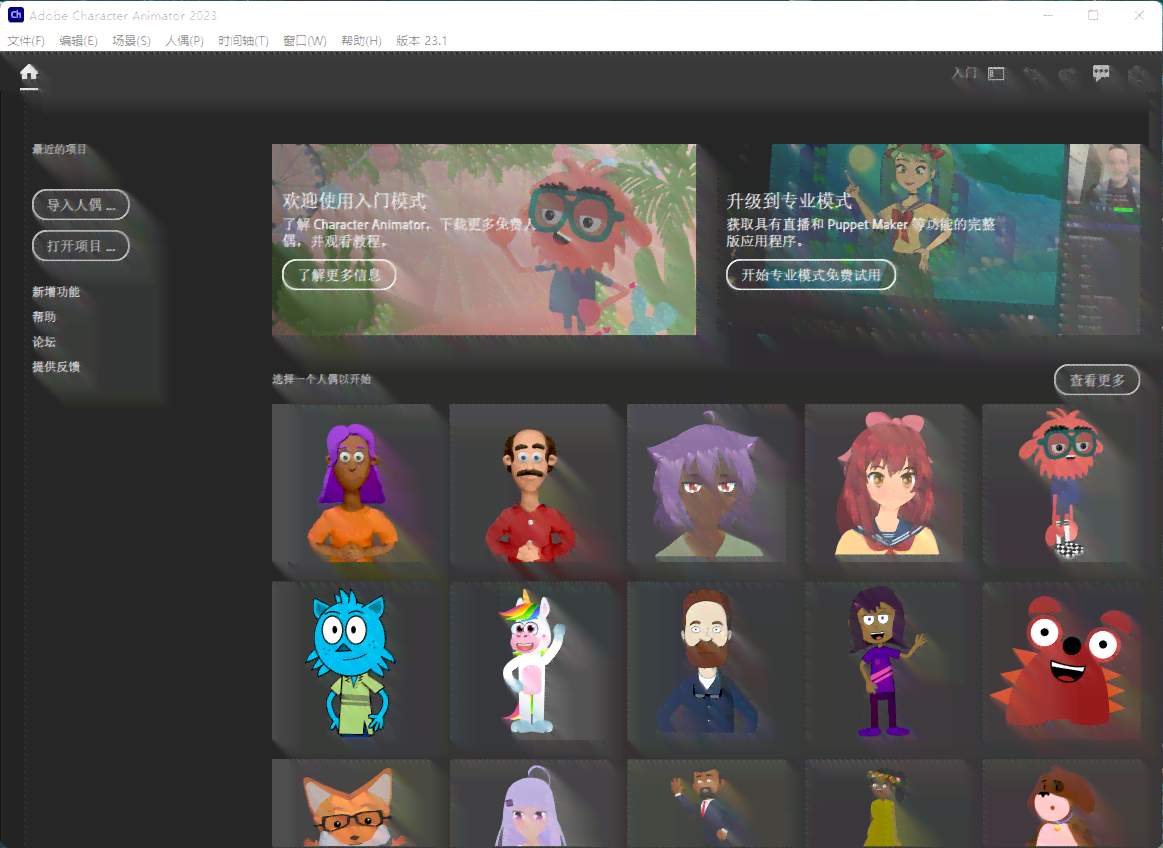Open the 时间轴(T) menu
Viewport: 1163px width, 848px height.
[x=243, y=41]
